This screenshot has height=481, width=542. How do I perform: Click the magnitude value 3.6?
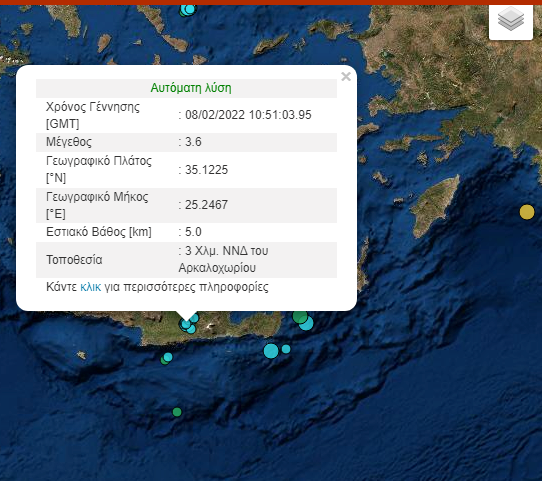[x=193, y=142]
